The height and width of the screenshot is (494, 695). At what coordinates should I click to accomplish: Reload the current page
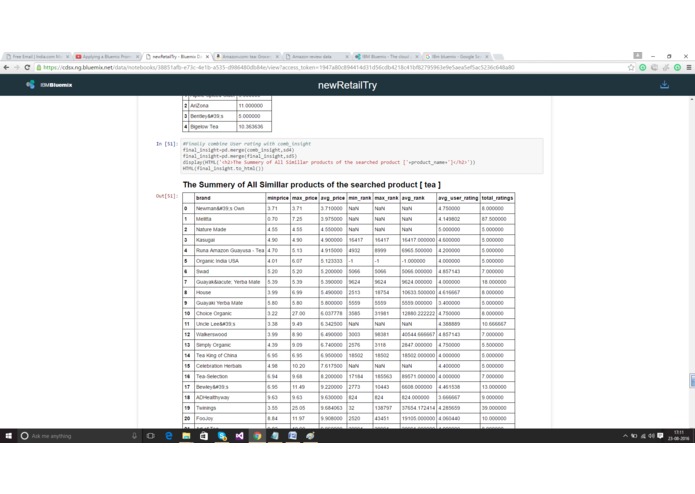tap(27, 67)
